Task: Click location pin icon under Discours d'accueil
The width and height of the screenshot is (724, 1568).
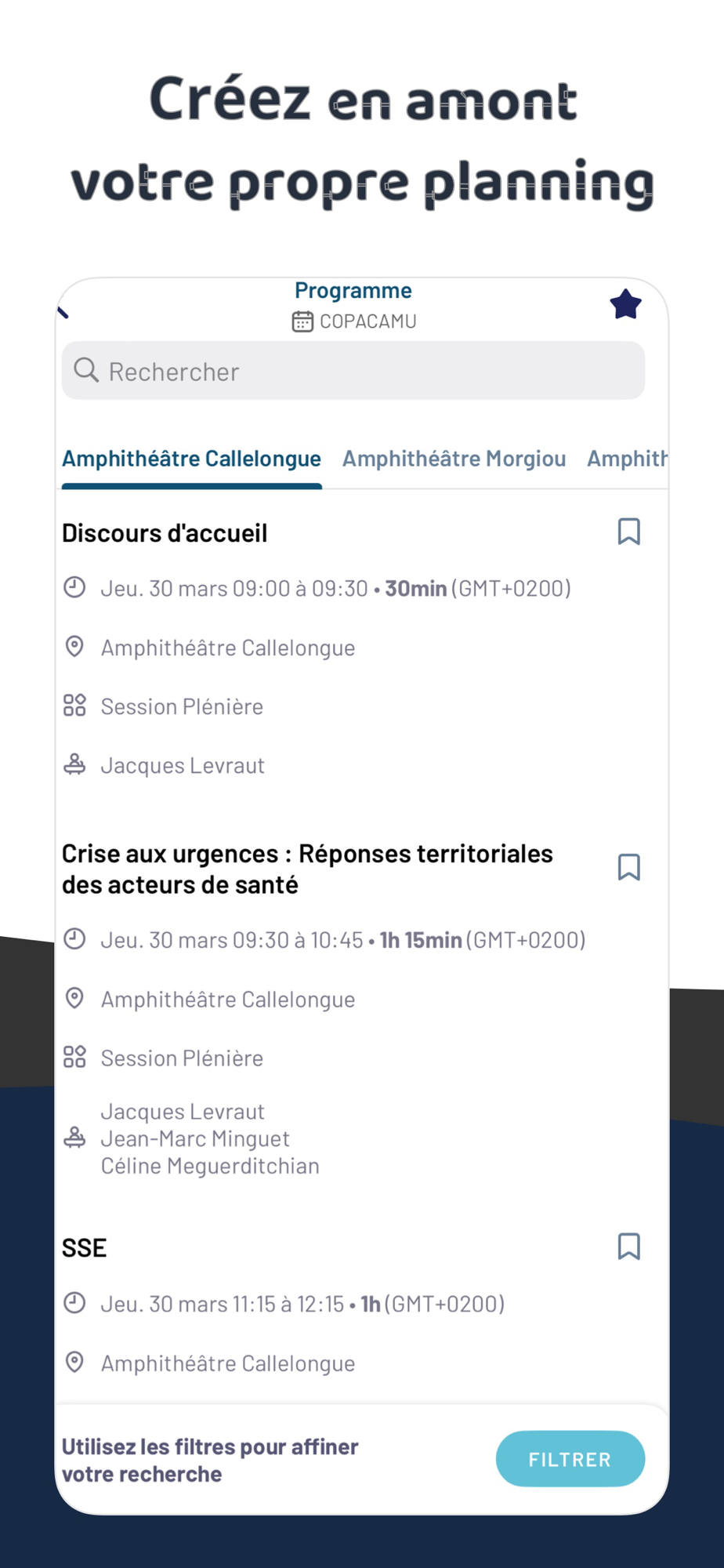Action: [x=74, y=647]
